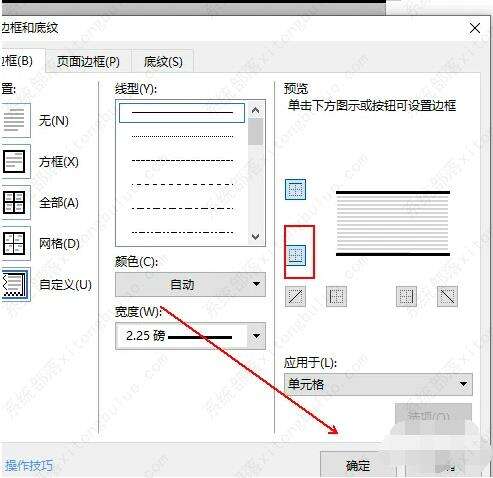Click the 无(N) label
The image size is (493, 478).
click(x=54, y=120)
